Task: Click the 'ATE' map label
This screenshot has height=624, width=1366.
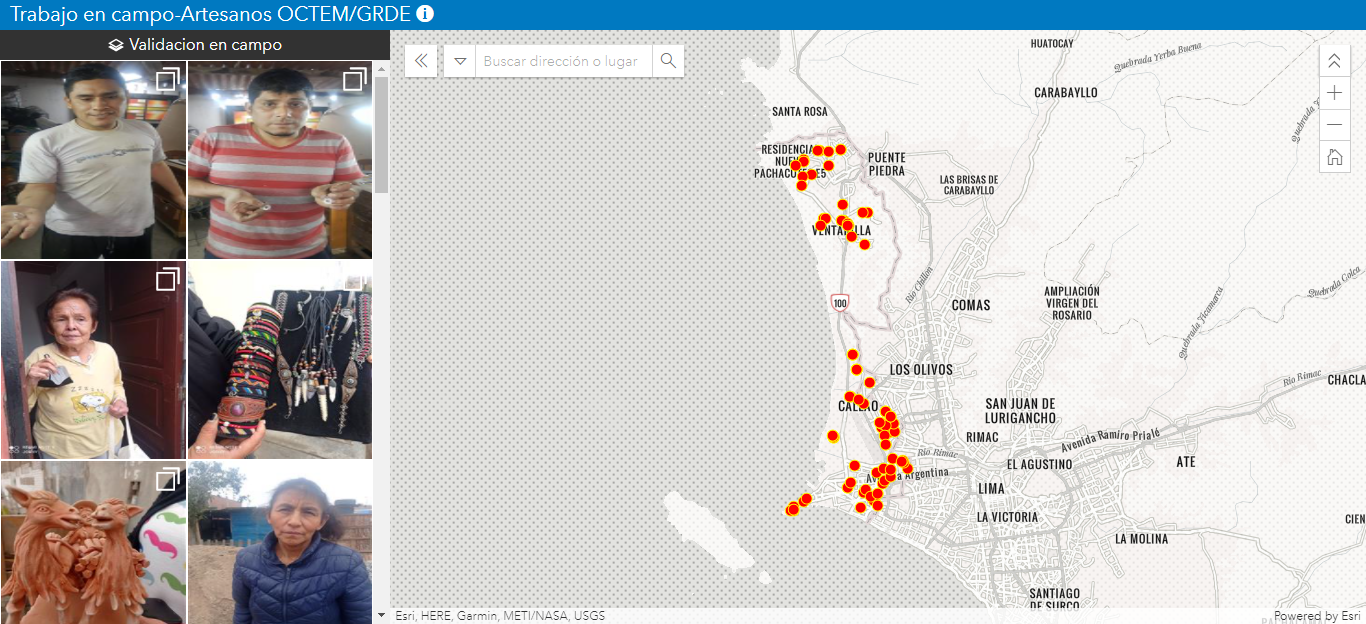Action: [x=1186, y=462]
